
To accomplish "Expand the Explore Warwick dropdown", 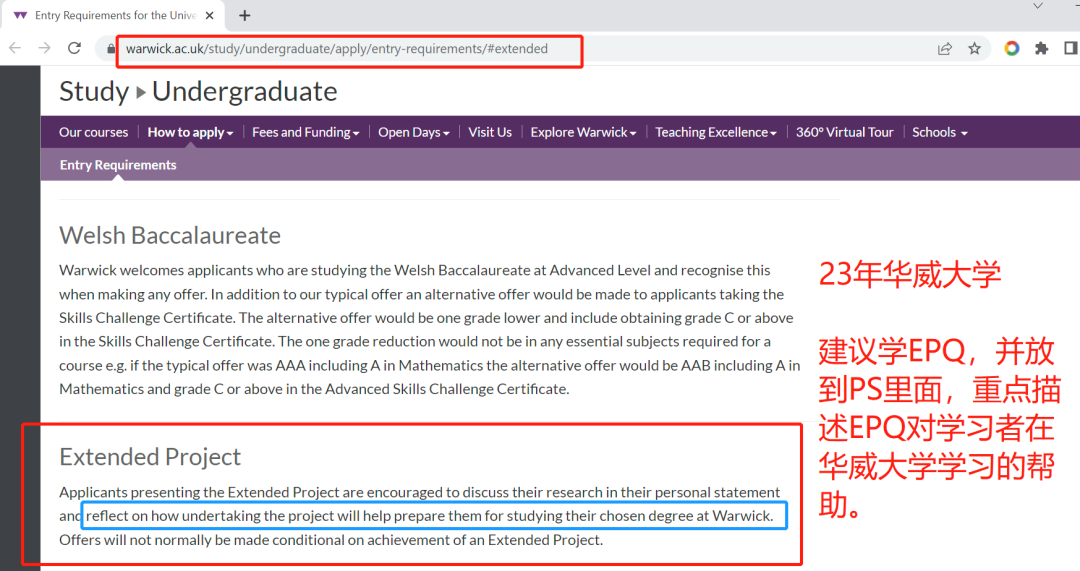I will tap(583, 132).
